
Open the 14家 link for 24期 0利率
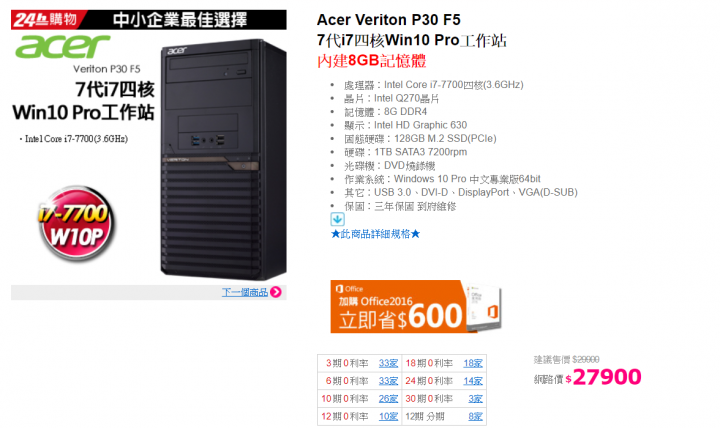473,381
